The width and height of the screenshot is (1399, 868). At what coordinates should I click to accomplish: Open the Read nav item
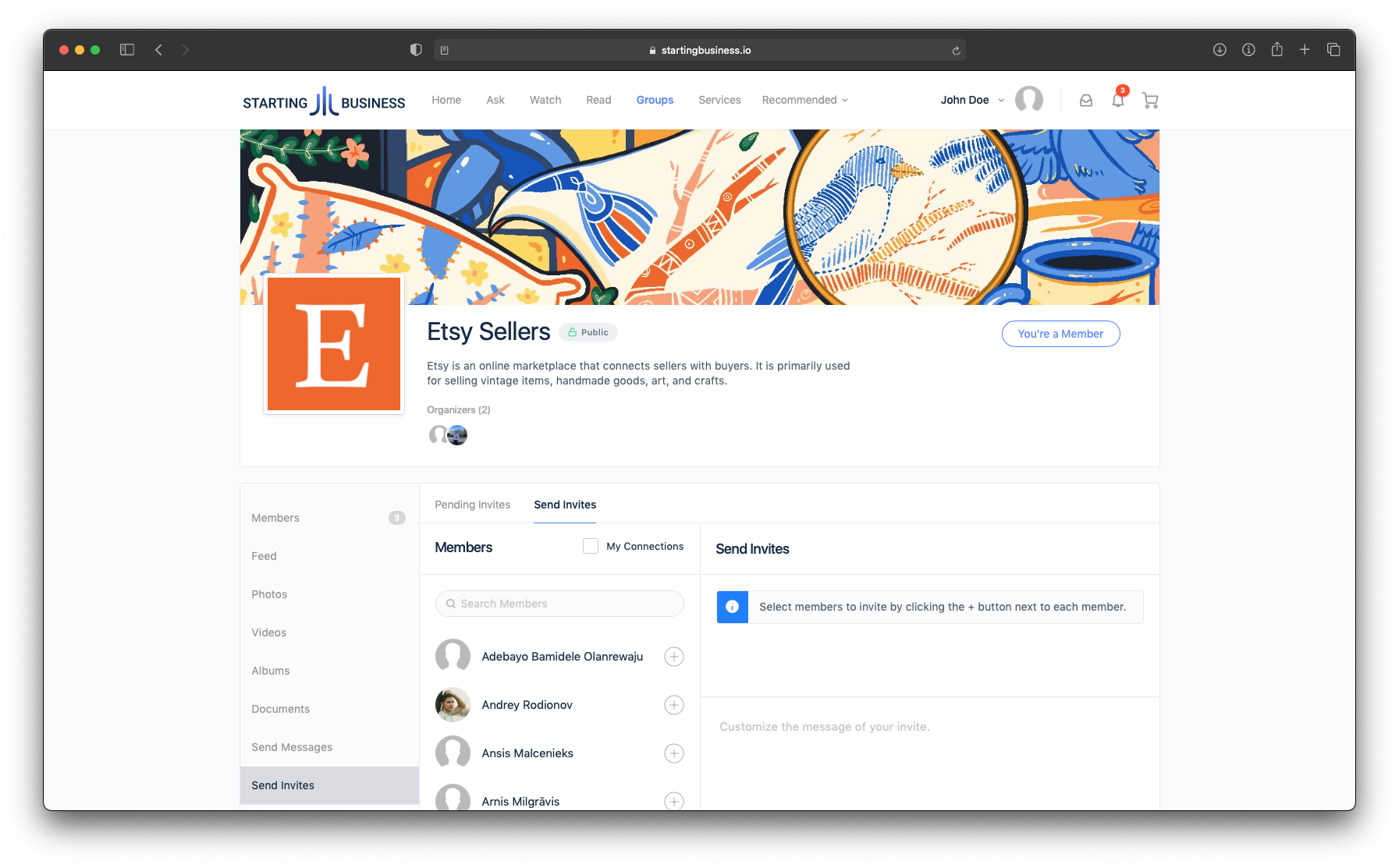[598, 100]
